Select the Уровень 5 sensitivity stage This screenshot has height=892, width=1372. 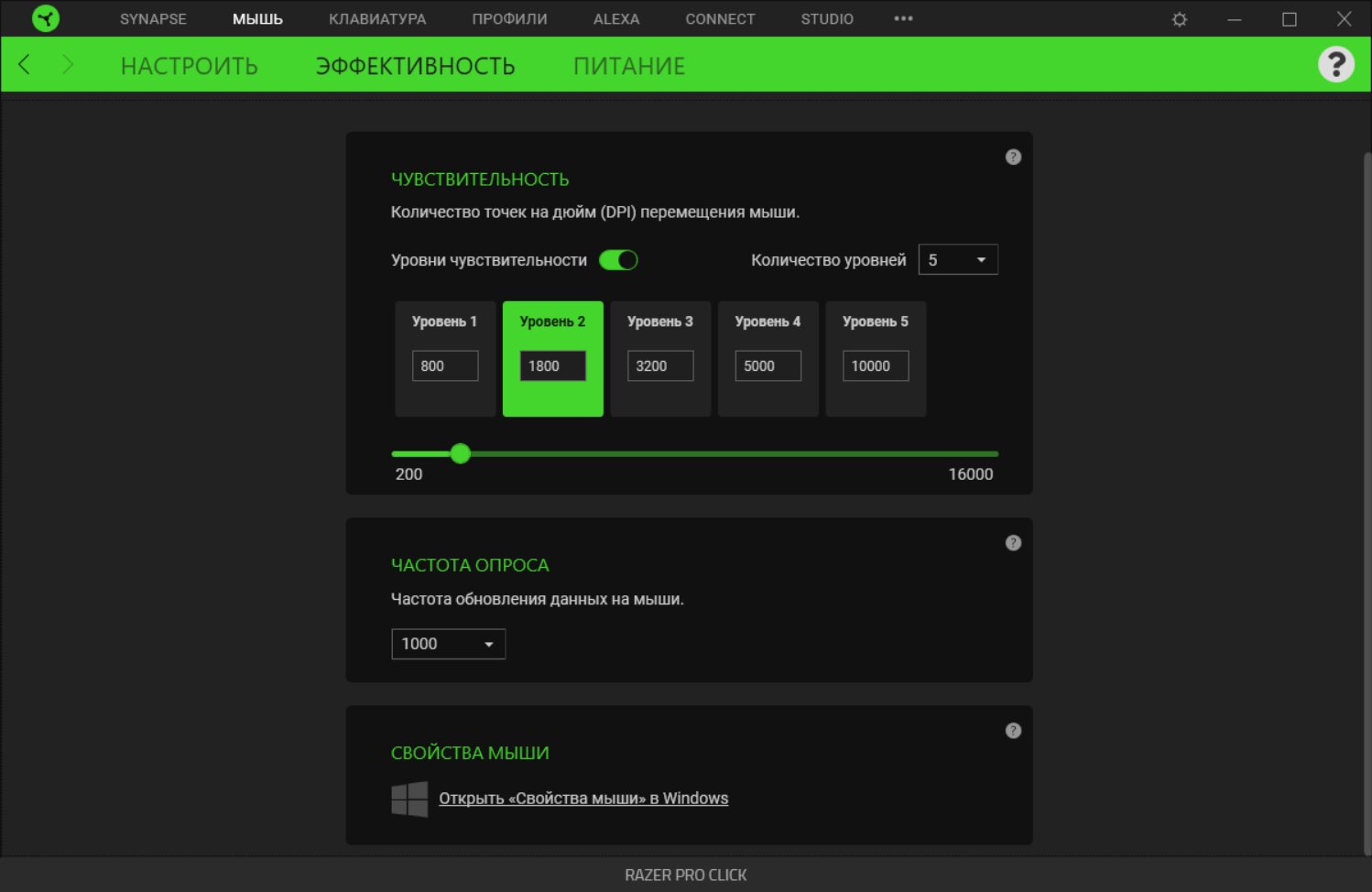click(876, 359)
